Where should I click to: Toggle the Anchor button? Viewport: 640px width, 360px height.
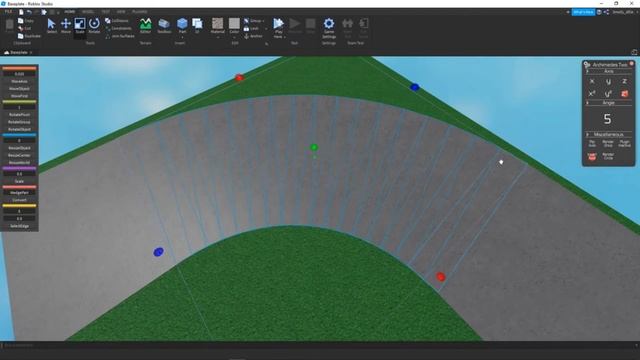253,36
